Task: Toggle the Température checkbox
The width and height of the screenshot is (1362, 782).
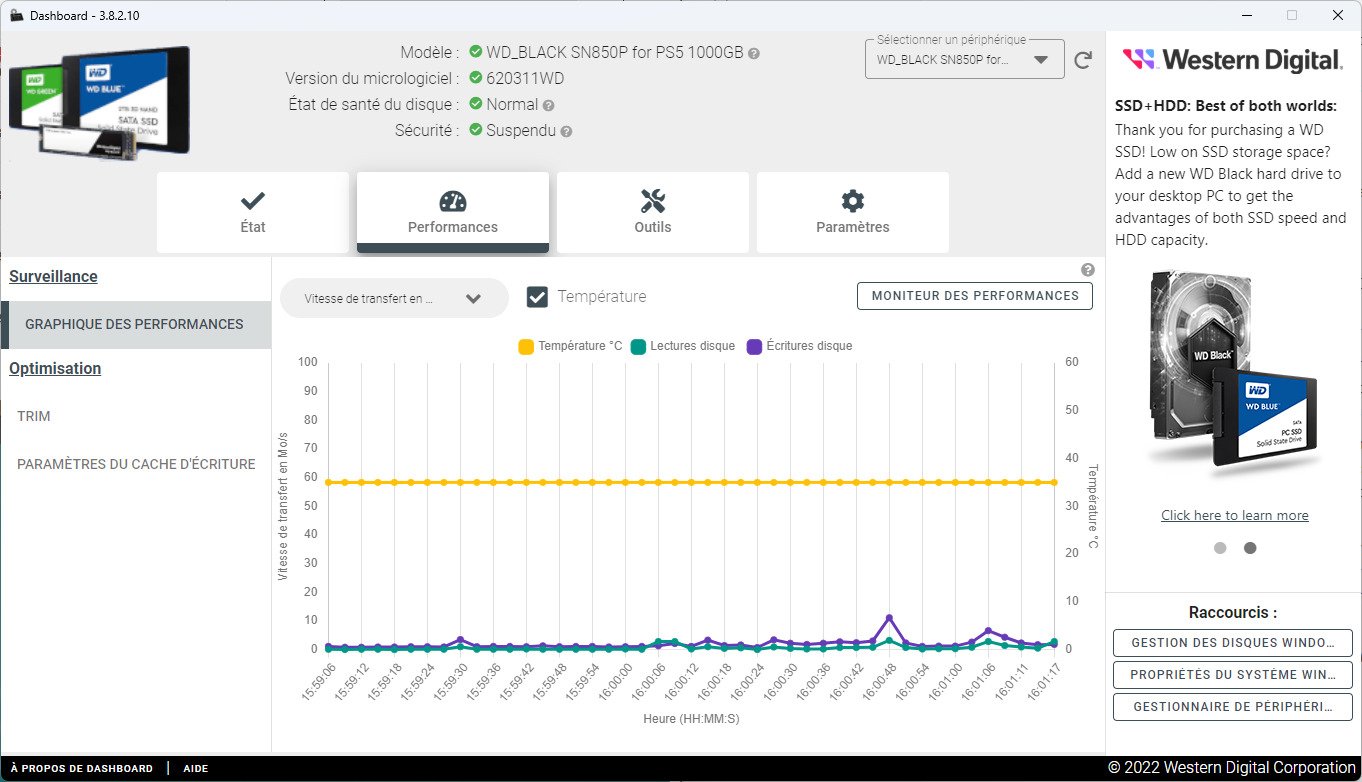Action: [x=537, y=297]
